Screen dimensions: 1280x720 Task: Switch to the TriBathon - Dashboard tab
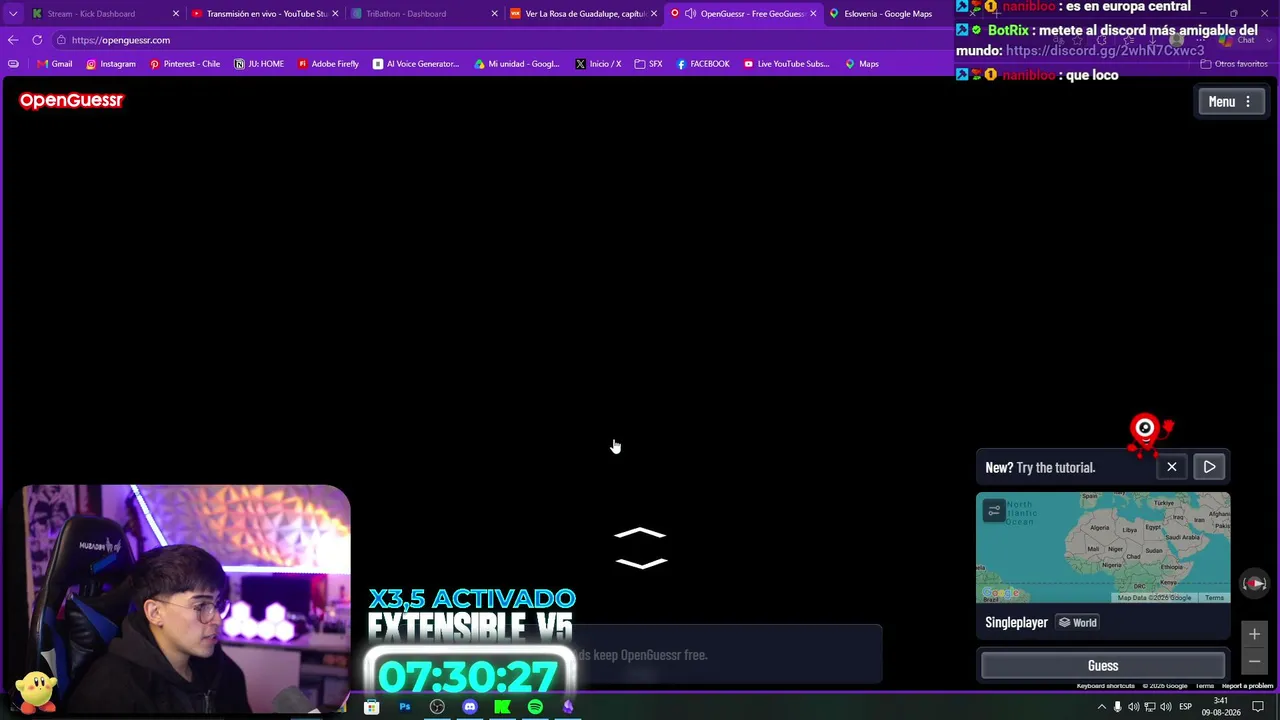pyautogui.click(x=425, y=14)
